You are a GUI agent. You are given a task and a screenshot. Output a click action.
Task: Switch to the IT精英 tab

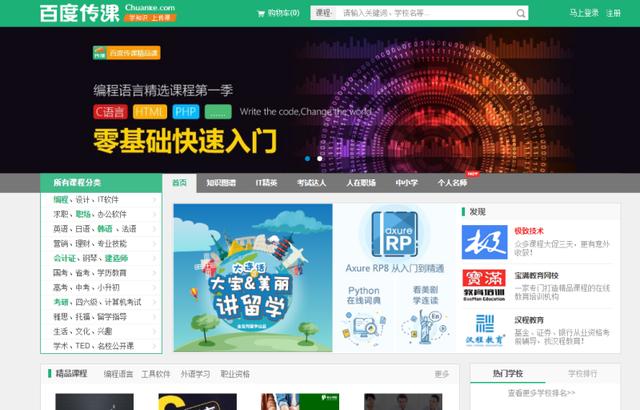[267, 183]
